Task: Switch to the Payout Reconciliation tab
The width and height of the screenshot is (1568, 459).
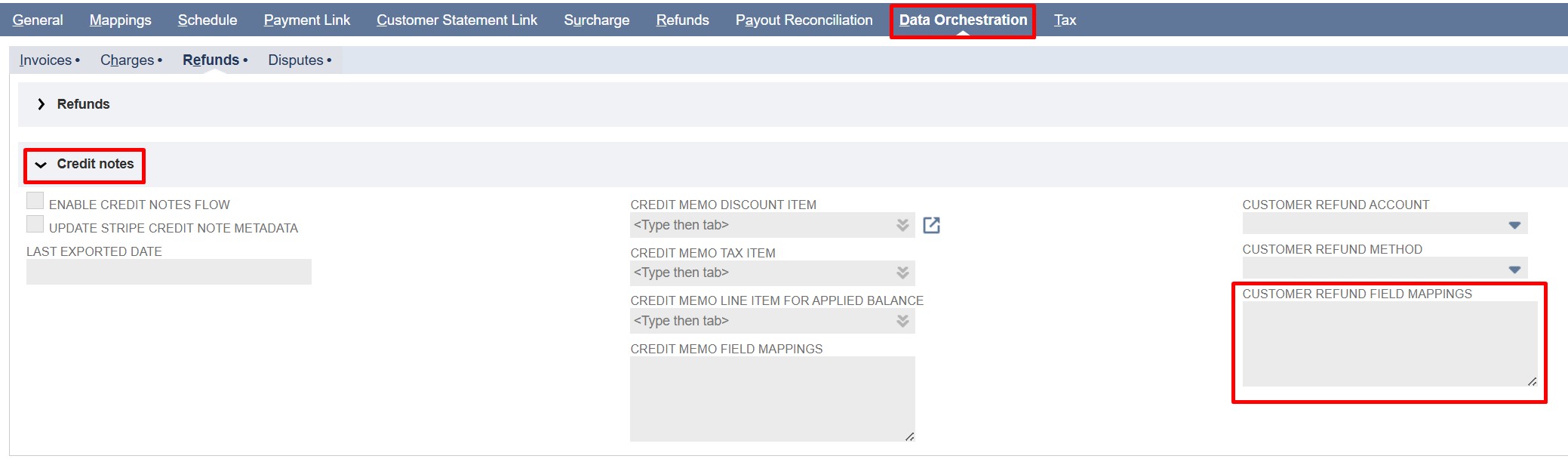Action: [804, 20]
